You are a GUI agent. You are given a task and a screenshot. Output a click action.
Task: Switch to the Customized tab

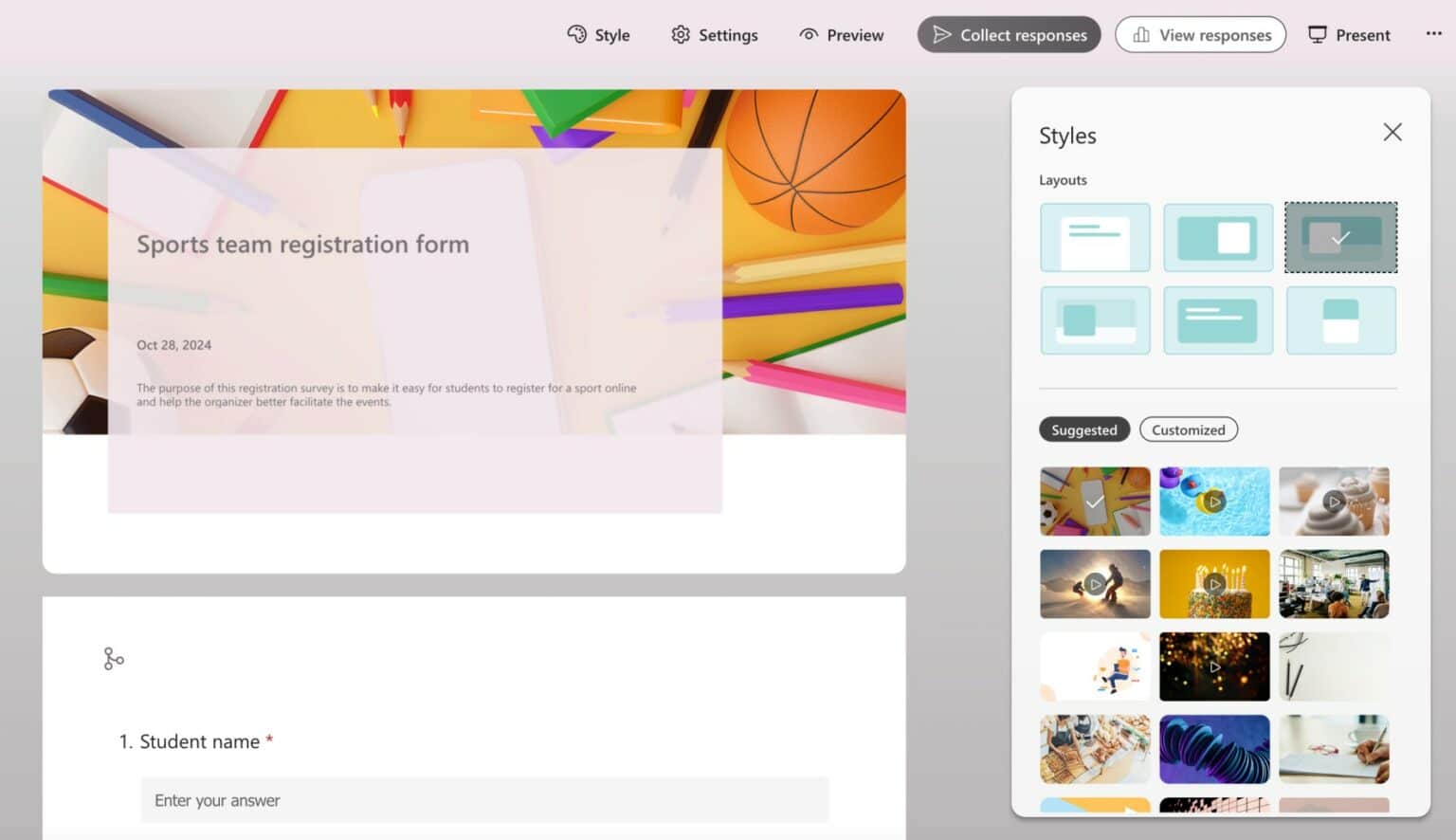click(x=1188, y=430)
